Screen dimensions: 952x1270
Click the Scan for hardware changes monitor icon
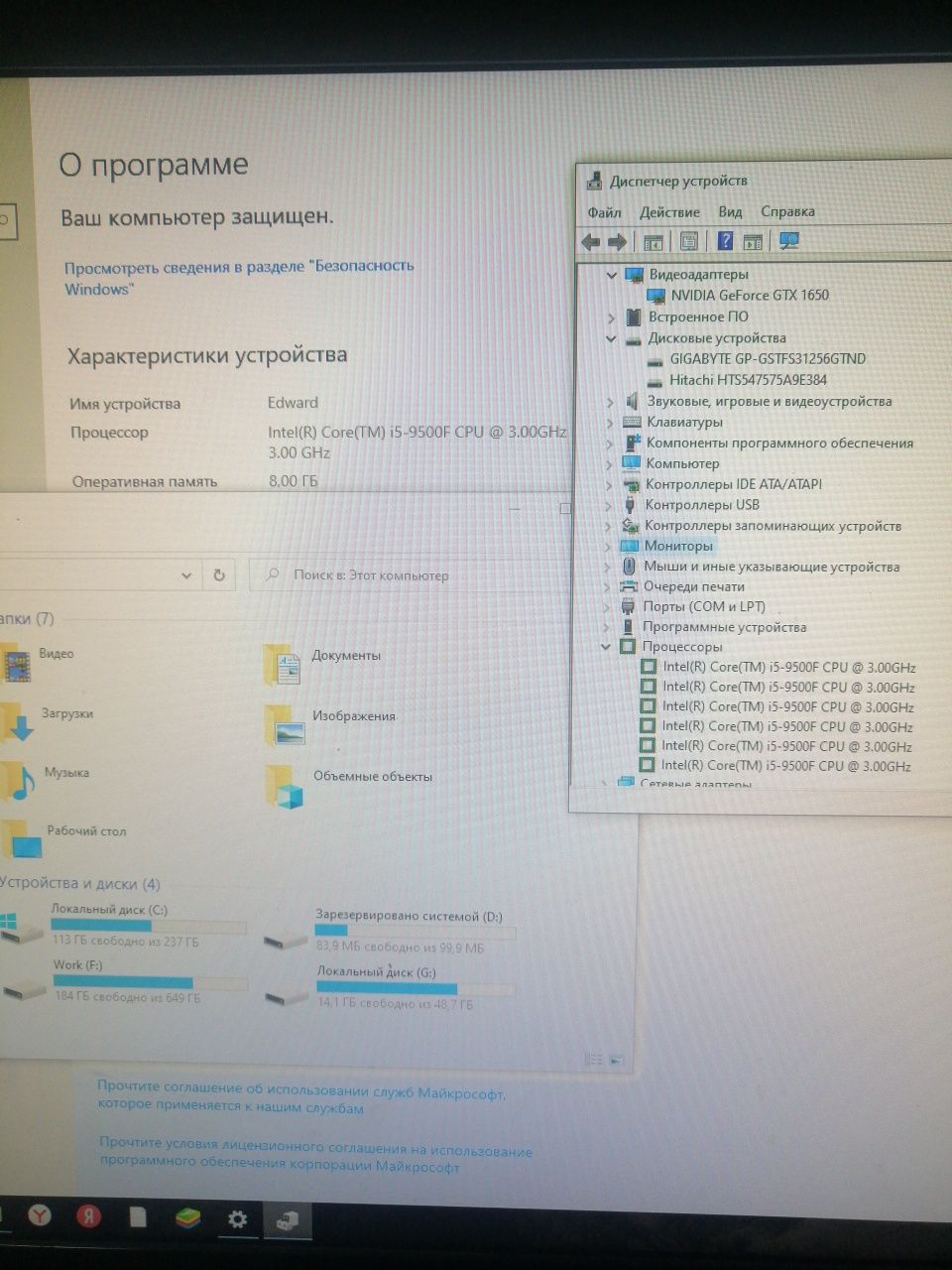[789, 240]
